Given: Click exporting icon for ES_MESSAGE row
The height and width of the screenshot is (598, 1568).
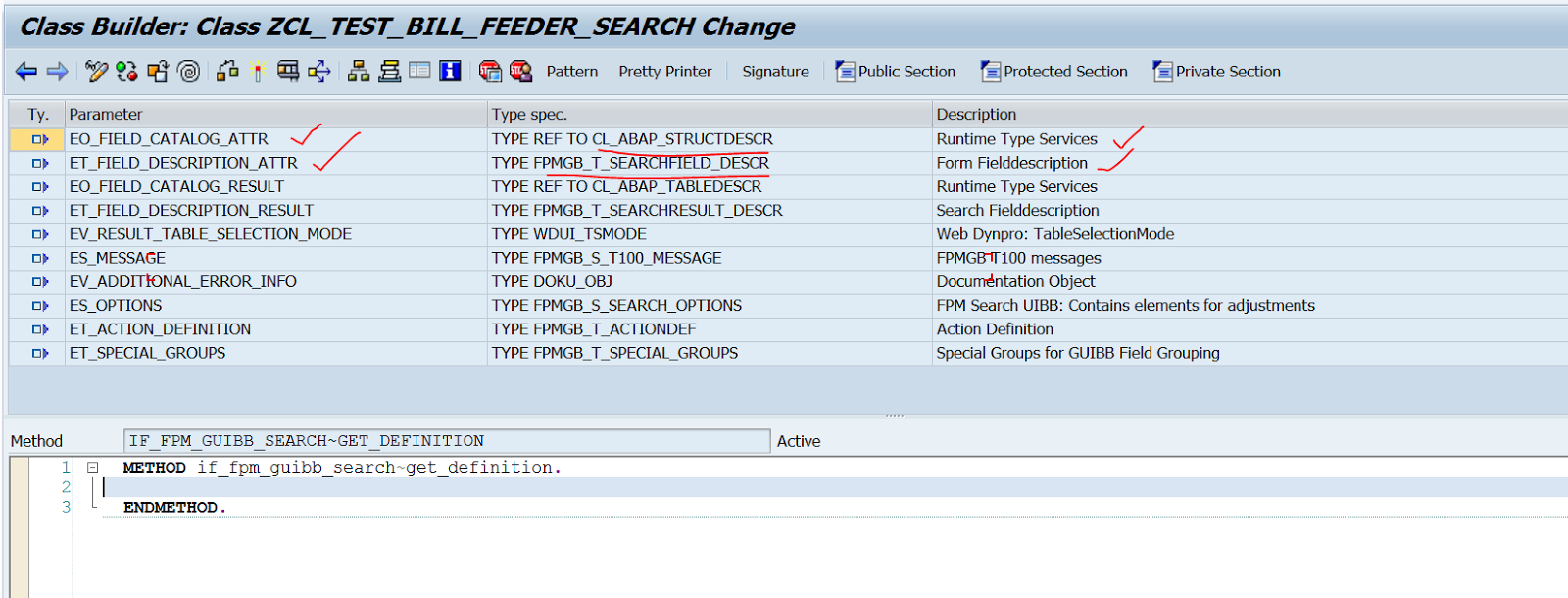Looking at the screenshot, I should pos(39,258).
